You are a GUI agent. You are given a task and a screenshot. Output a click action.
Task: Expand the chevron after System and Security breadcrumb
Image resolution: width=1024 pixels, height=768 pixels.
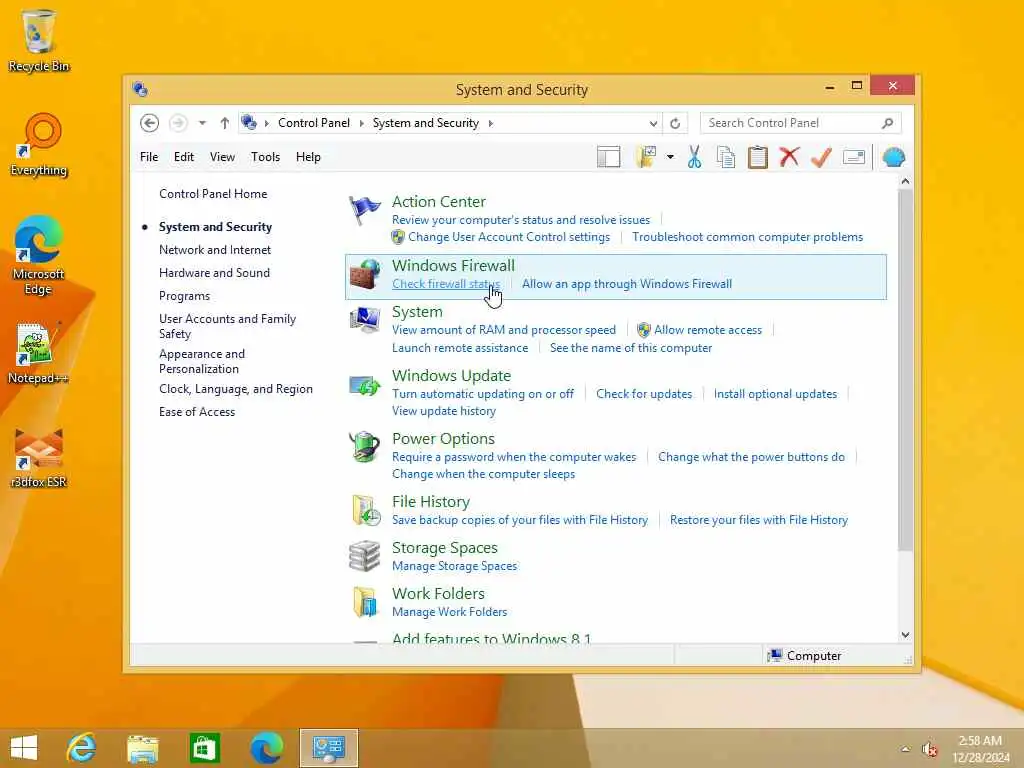(490, 123)
